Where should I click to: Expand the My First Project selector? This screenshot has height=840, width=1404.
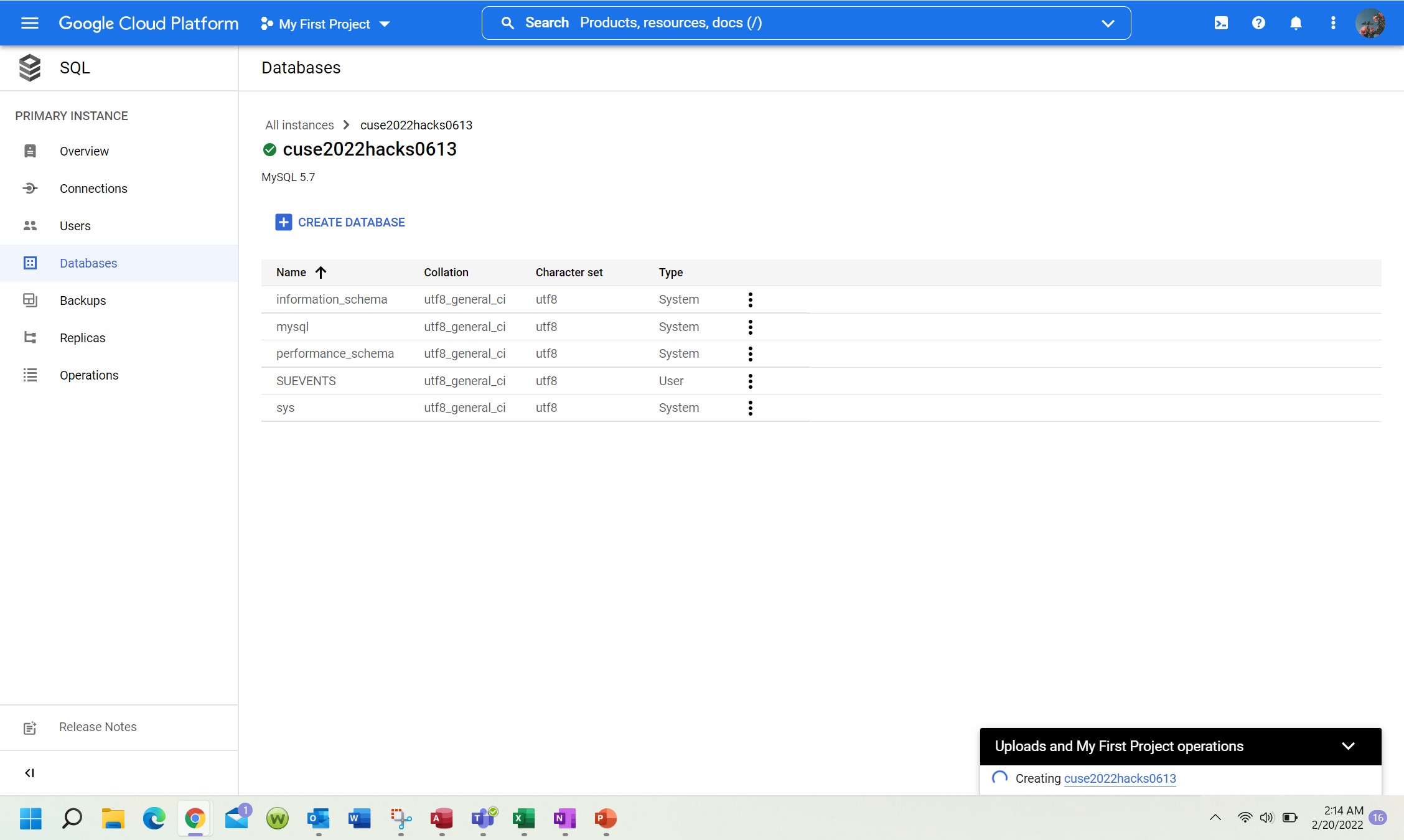(x=325, y=24)
